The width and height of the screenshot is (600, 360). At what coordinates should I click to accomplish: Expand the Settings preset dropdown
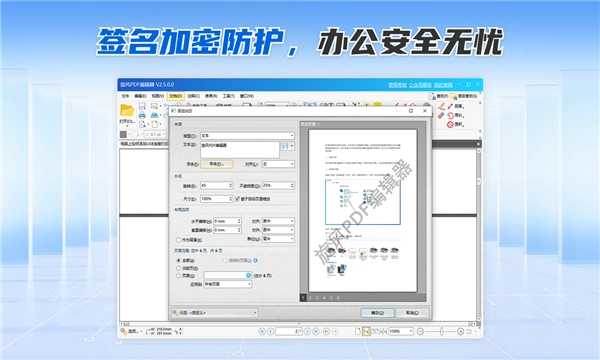[x=214, y=313]
